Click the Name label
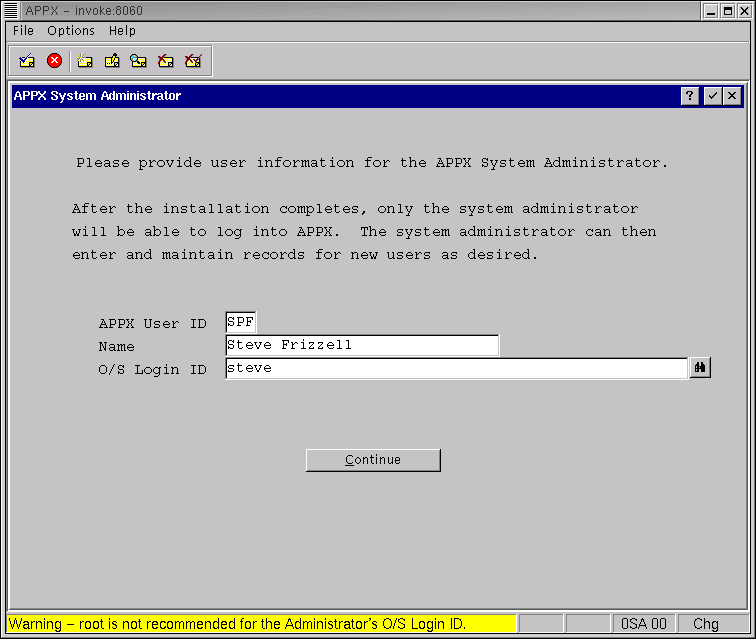This screenshot has height=639, width=756. (x=116, y=347)
